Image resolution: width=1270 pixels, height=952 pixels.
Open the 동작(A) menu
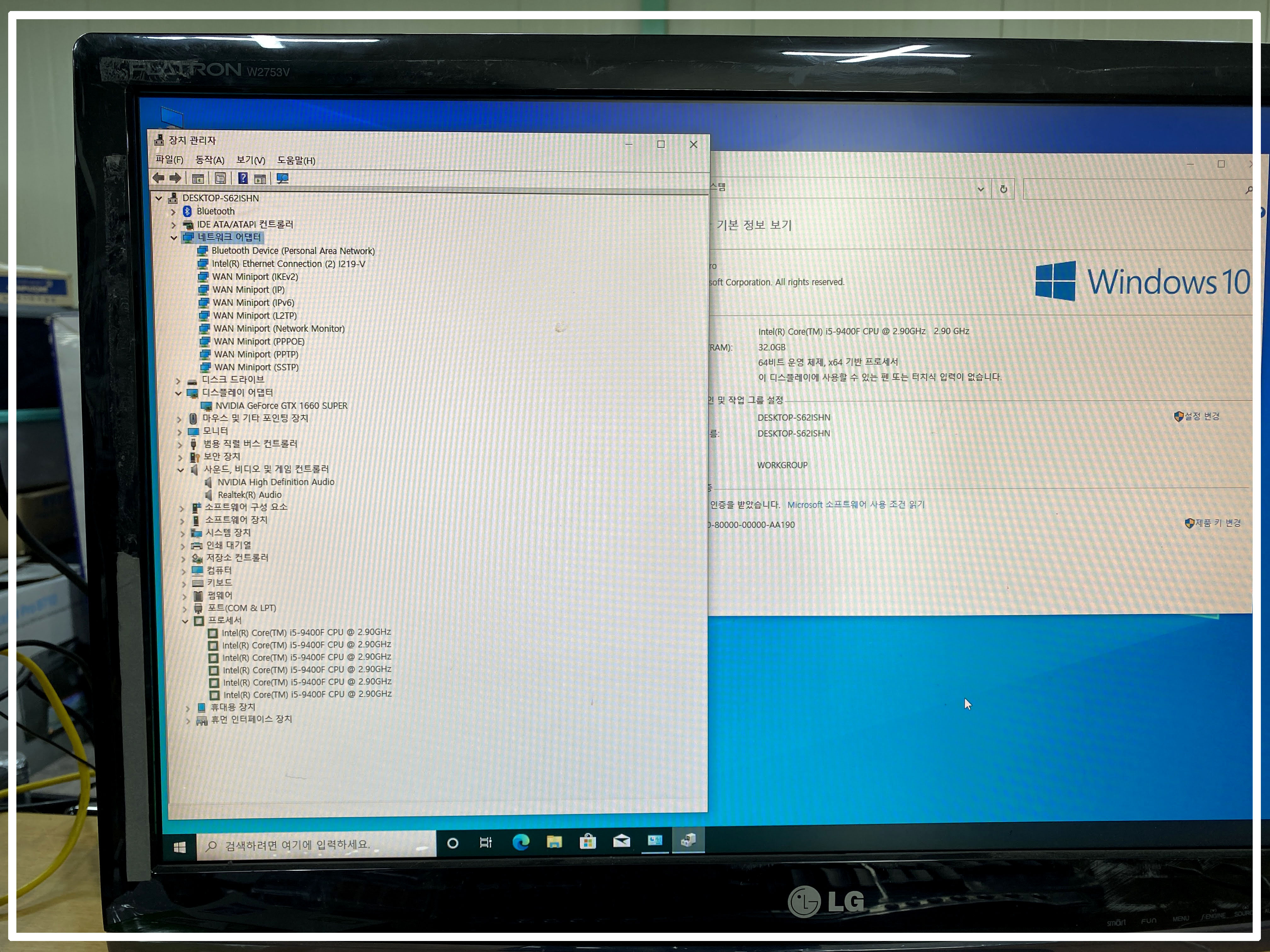click(209, 160)
